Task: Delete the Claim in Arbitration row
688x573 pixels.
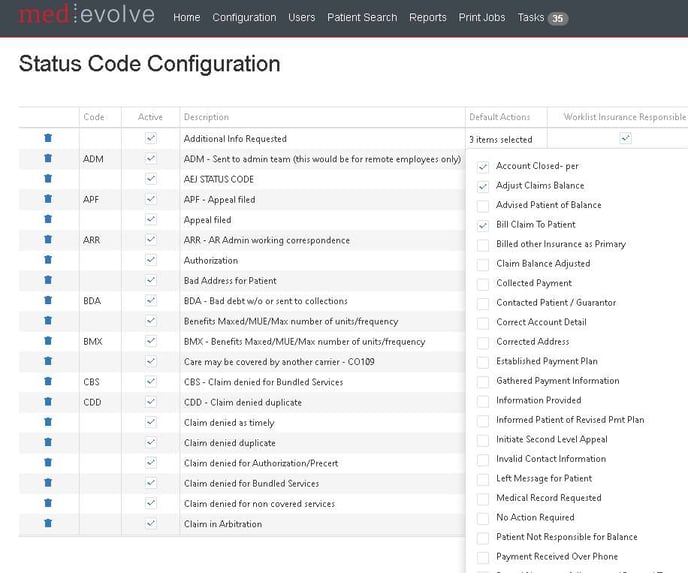Action: (48, 523)
